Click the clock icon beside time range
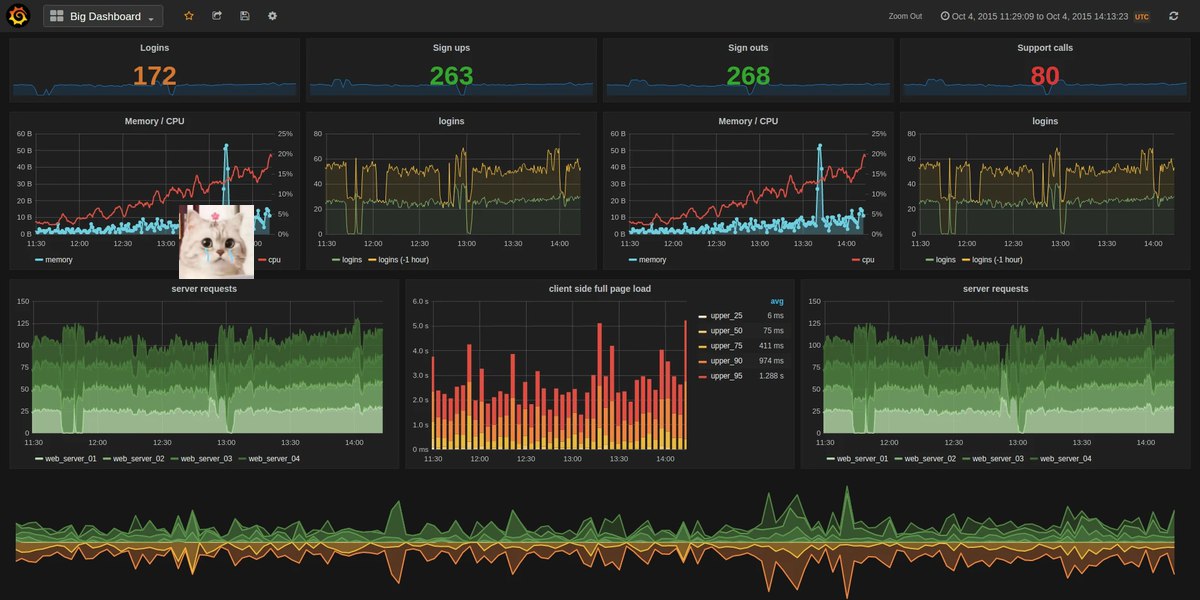1200x600 pixels. [x=945, y=16]
